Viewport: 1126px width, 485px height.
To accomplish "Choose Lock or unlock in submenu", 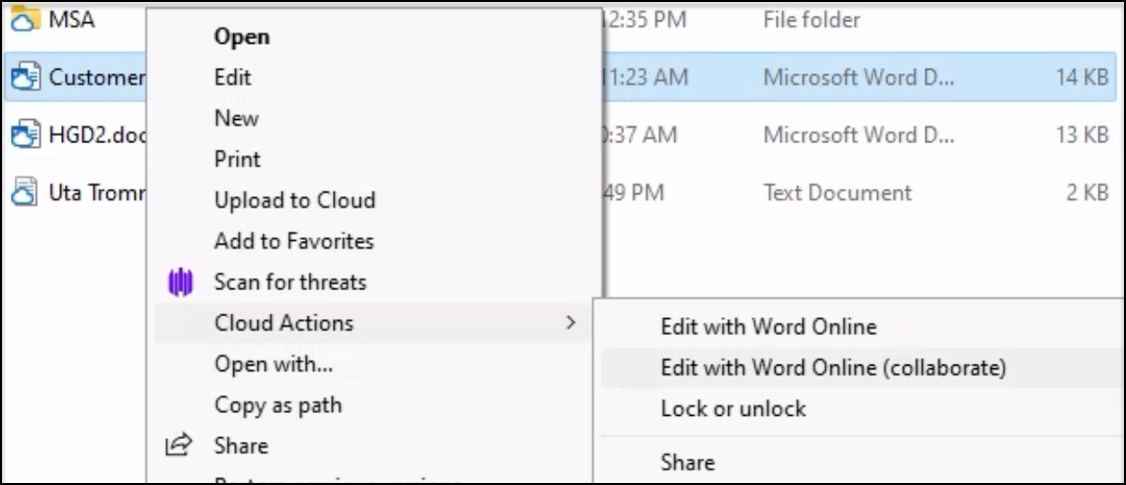I will coord(733,409).
